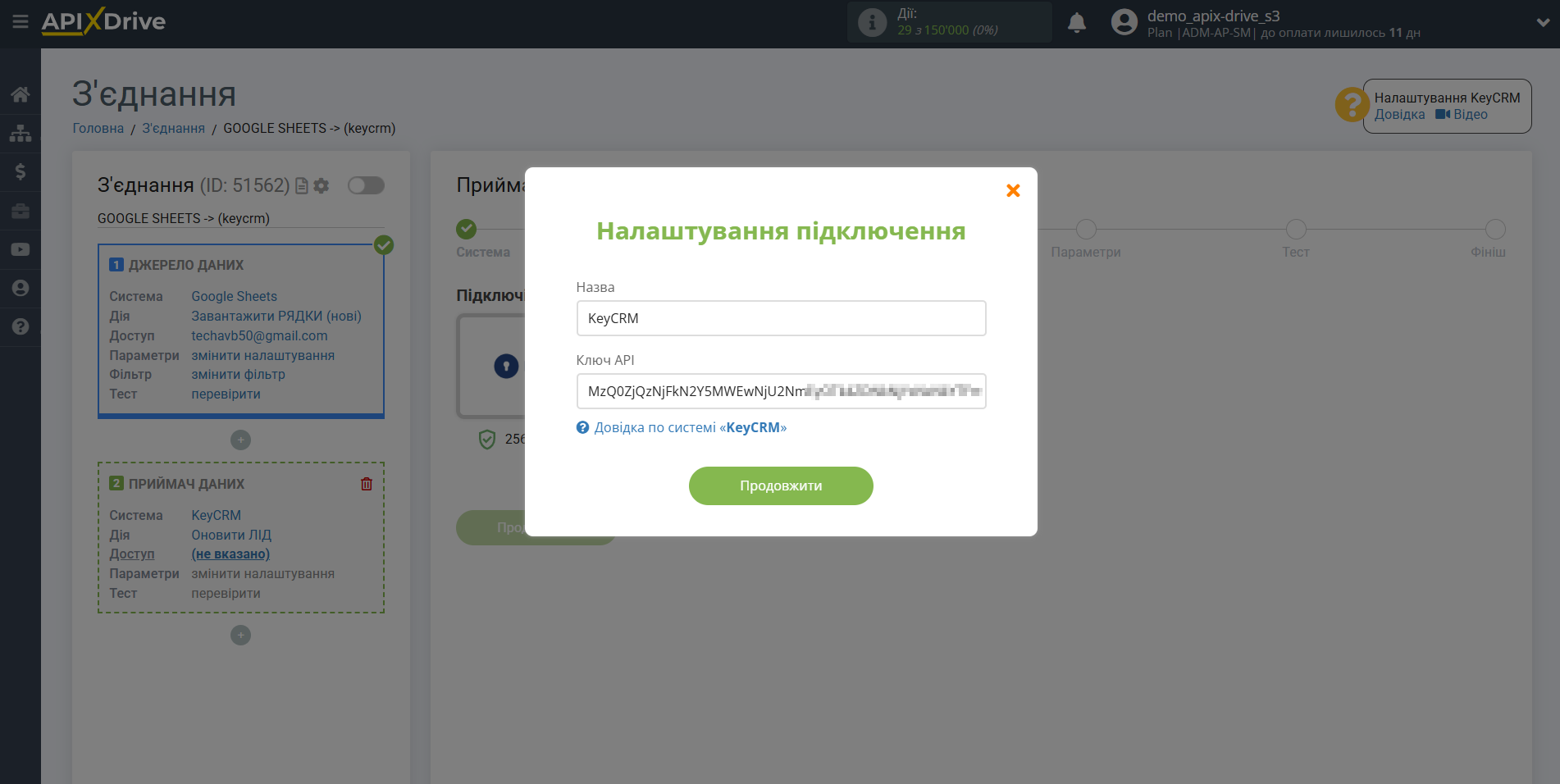The image size is (1560, 784).
Task: Open the briefcase sidebar icon
Action: click(21, 211)
